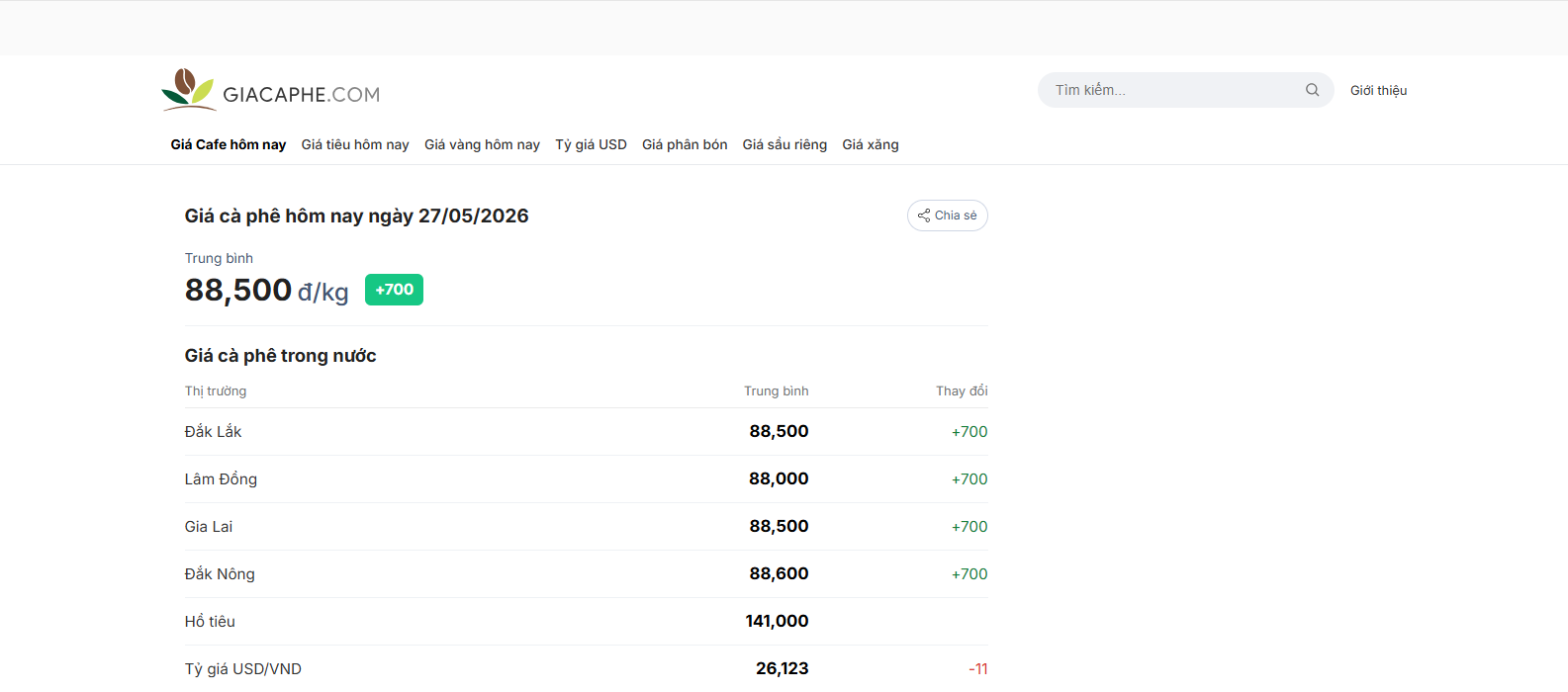Click the Chia sẻ share button
The image size is (1568, 692).
tap(948, 216)
